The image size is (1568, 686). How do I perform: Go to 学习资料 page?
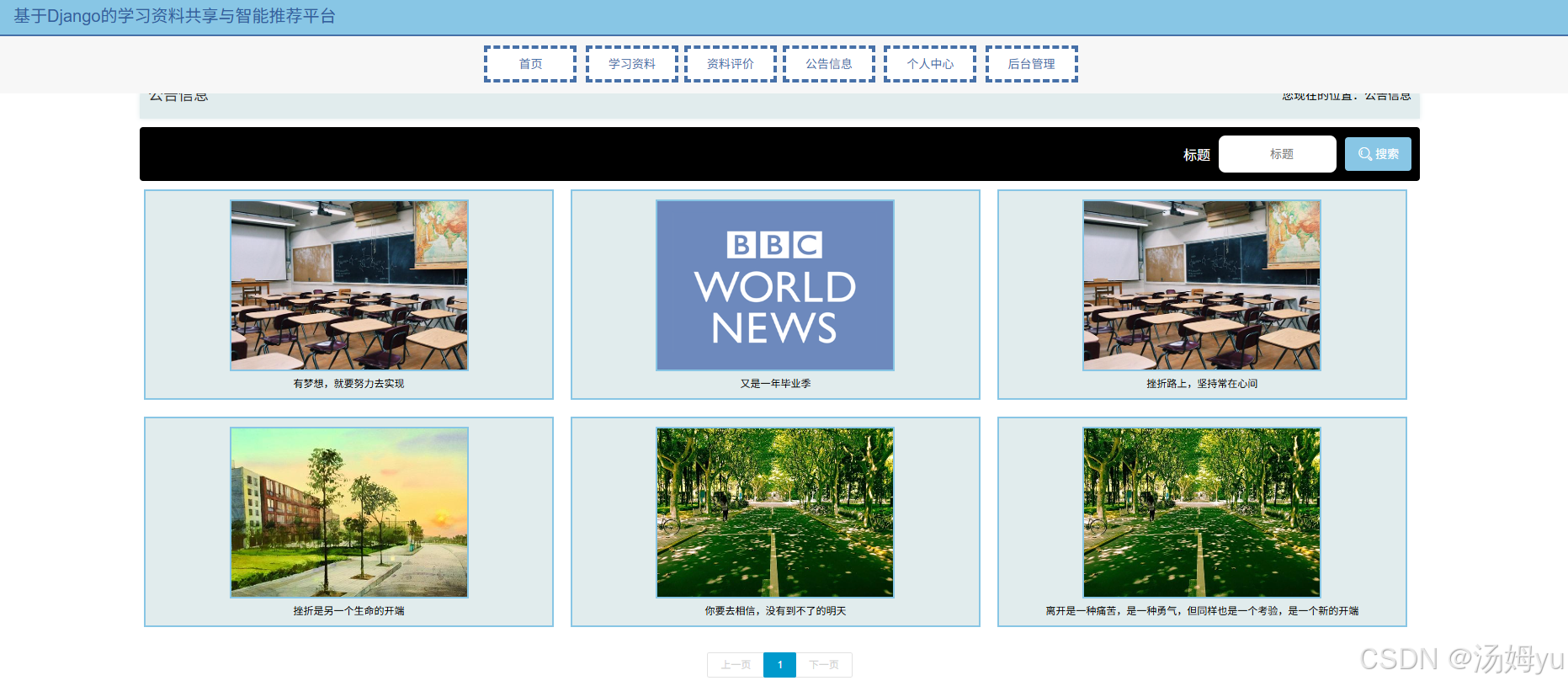(x=632, y=64)
